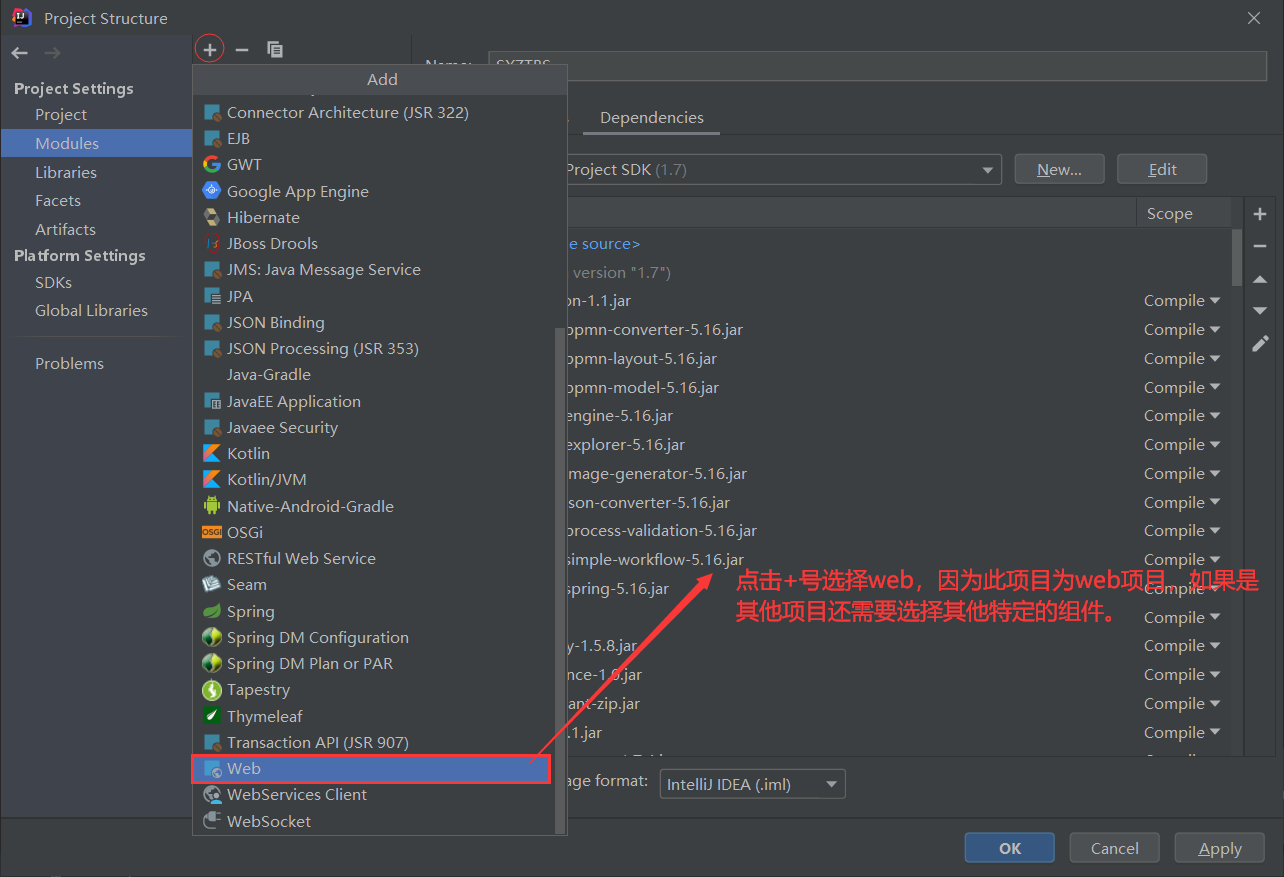Viewport: 1284px width, 877px height.
Task: Click the Tapestry icon
Action: pyautogui.click(x=212, y=690)
